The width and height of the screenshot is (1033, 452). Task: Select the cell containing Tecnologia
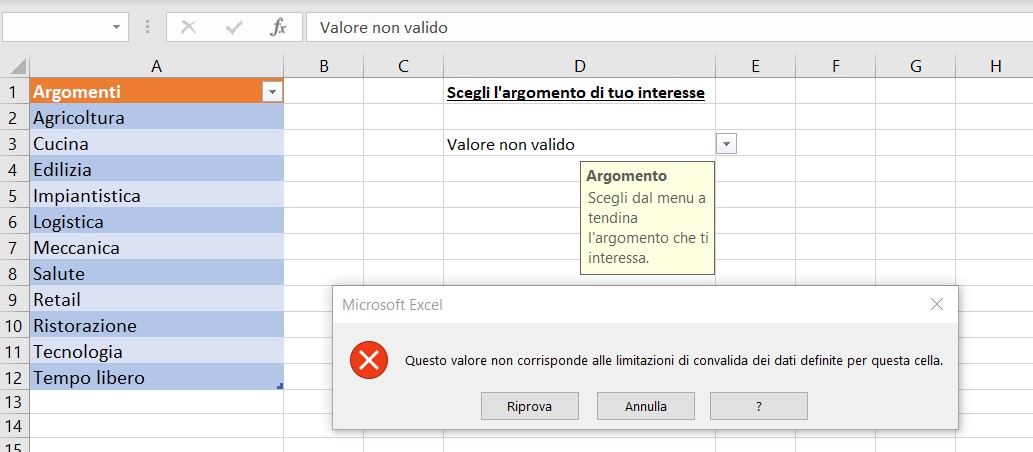point(157,352)
